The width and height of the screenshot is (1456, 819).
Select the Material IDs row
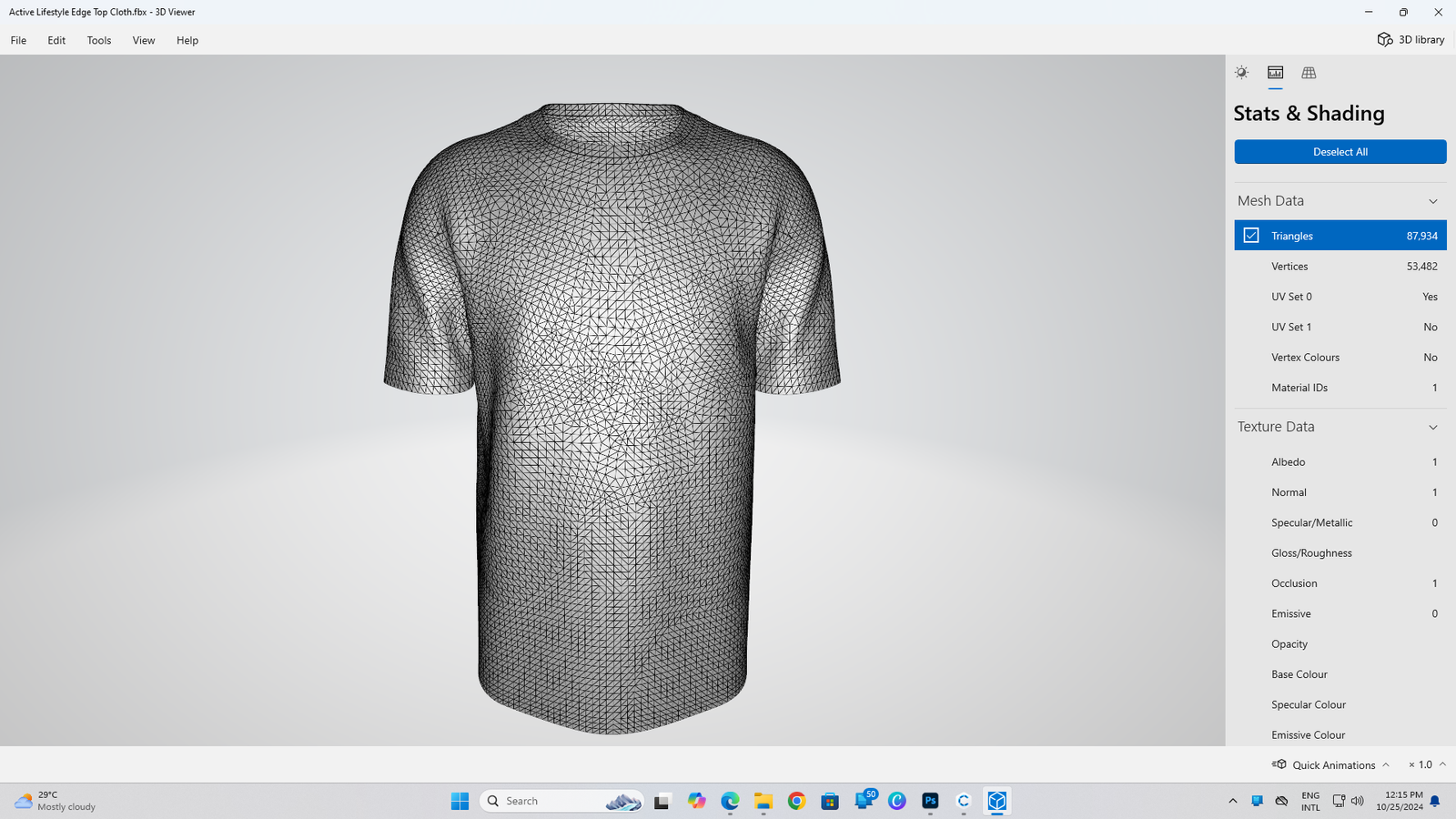(1340, 388)
